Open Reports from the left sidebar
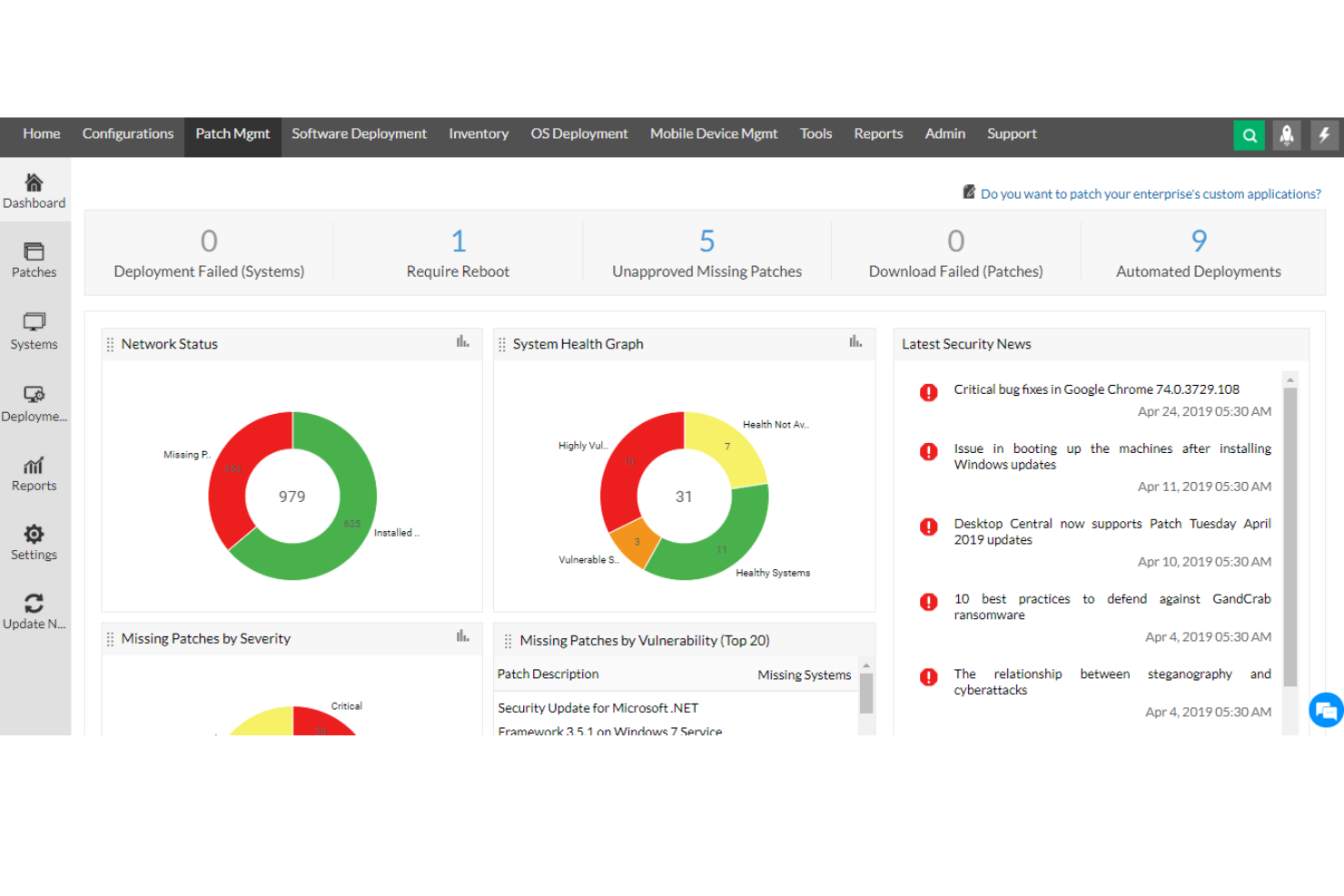 [34, 472]
